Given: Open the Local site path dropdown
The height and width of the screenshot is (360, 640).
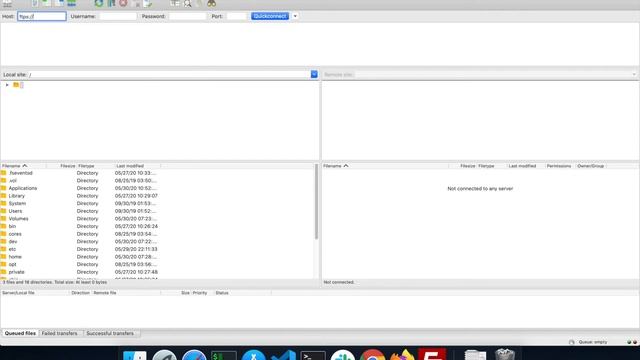Looking at the screenshot, I should [314, 74].
